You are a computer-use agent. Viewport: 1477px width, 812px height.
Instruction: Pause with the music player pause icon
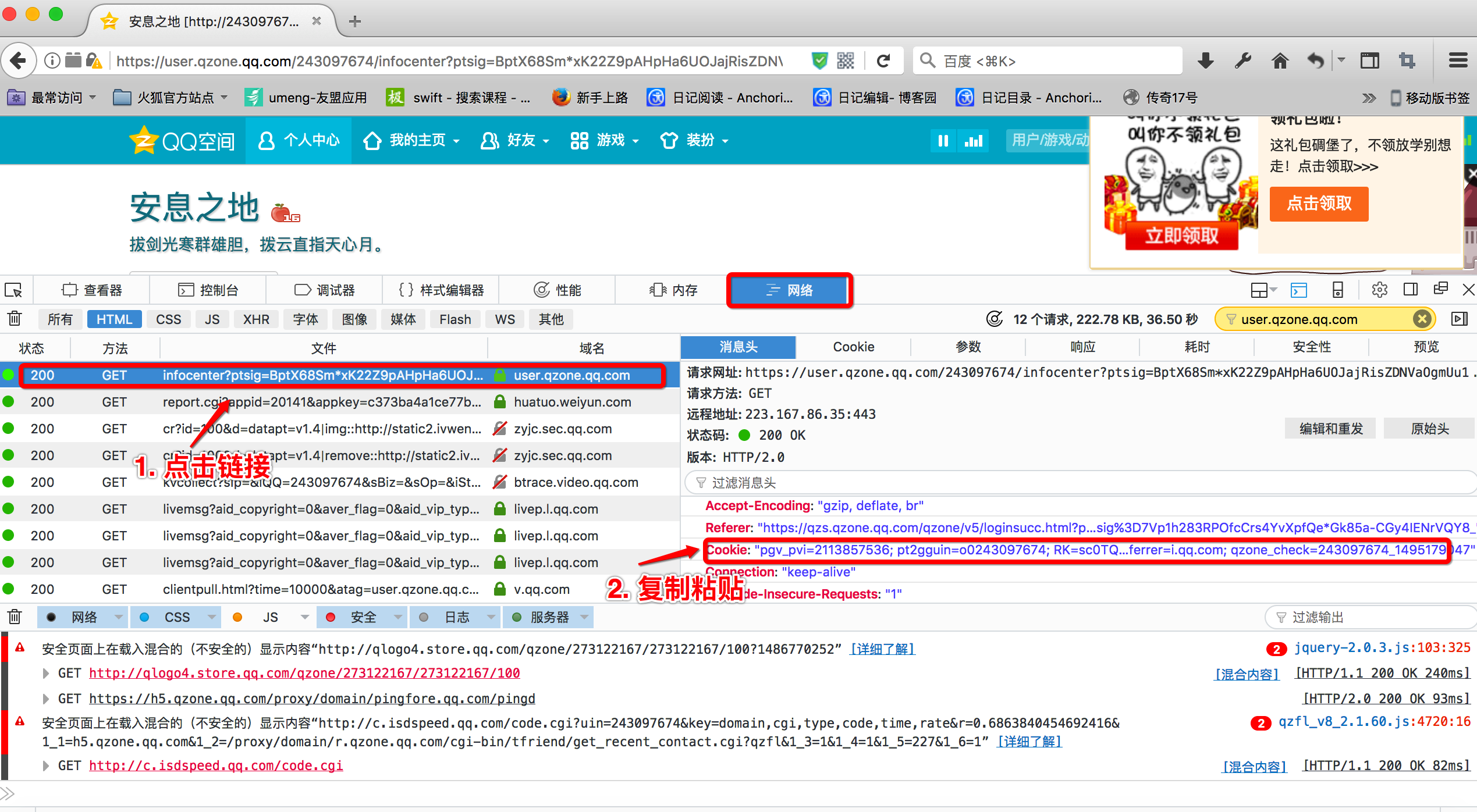point(943,140)
